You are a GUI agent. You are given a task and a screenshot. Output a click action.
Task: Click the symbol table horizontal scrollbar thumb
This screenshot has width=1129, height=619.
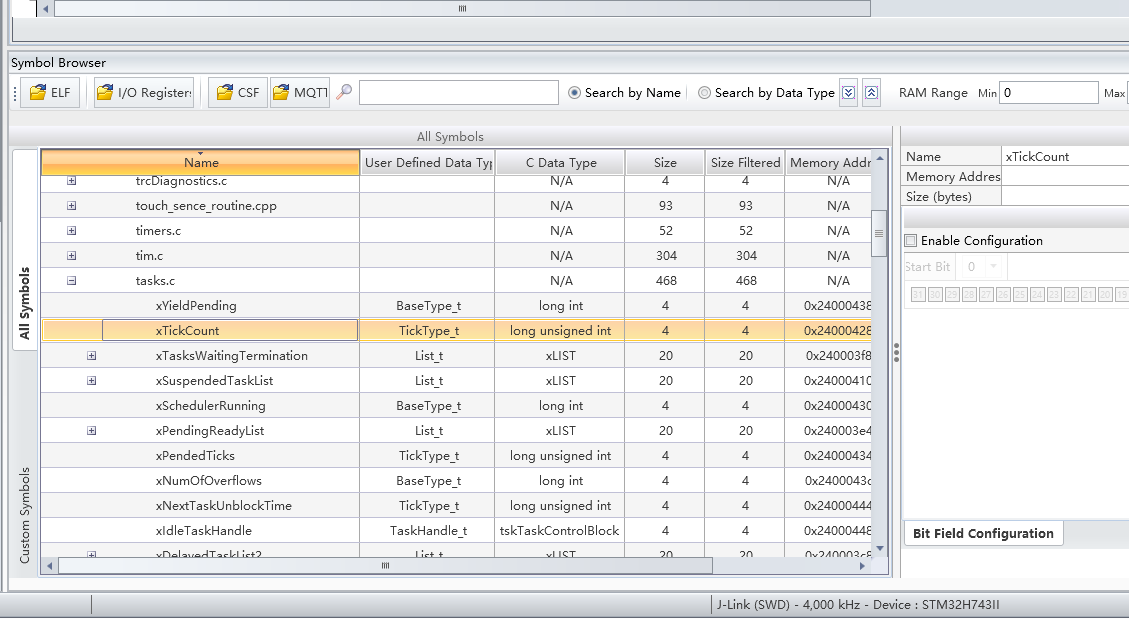click(385, 566)
